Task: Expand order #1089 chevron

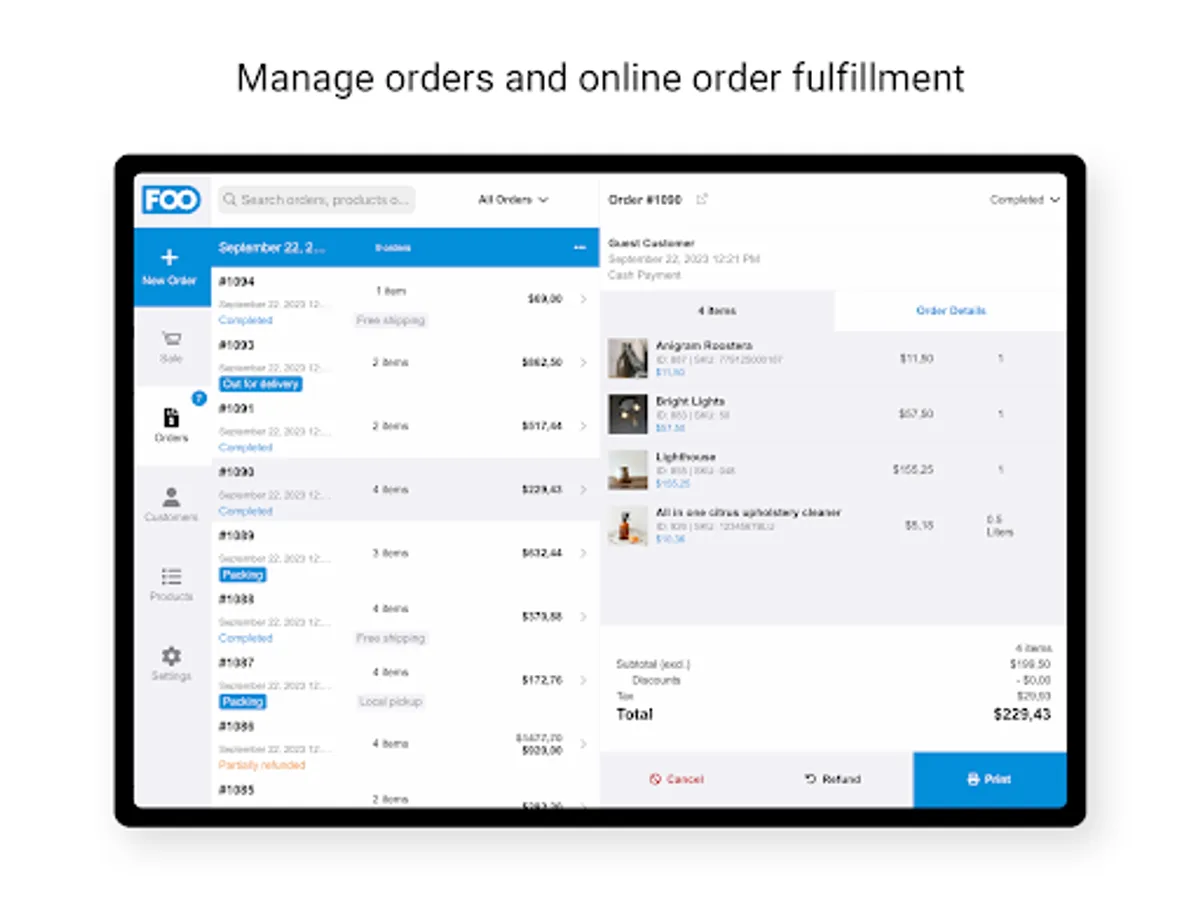Action: click(x=583, y=553)
